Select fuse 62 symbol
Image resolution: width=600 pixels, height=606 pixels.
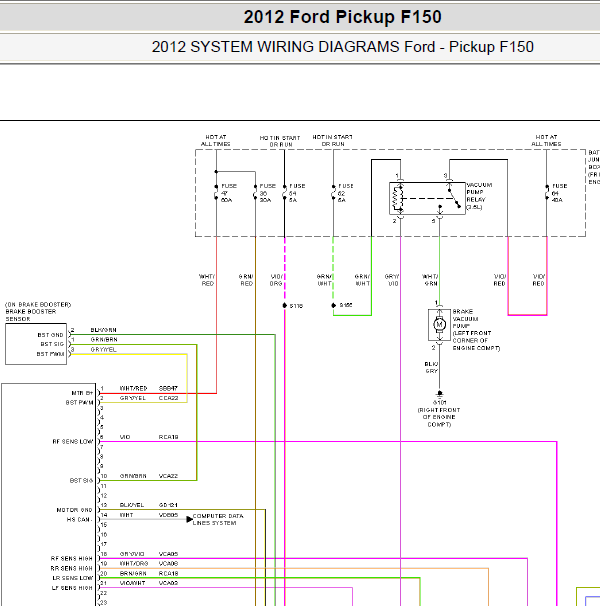tap(333, 191)
